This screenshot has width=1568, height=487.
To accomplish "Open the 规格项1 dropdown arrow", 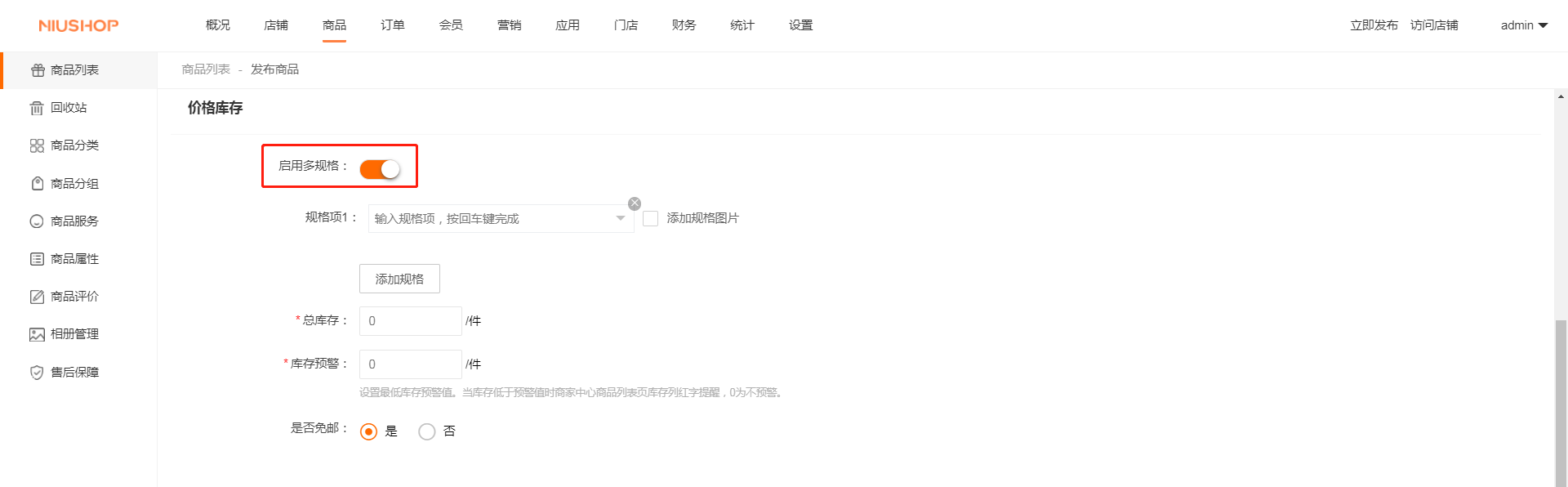I will [x=621, y=218].
